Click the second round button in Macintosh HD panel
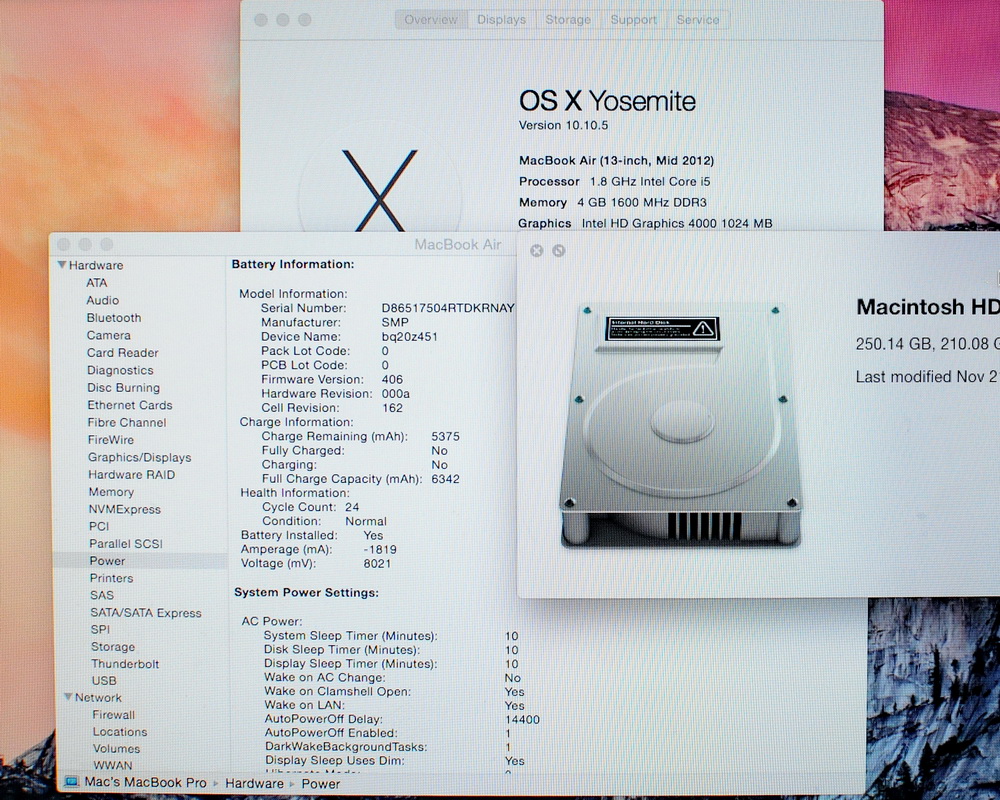This screenshot has width=1000, height=800. coord(559,251)
